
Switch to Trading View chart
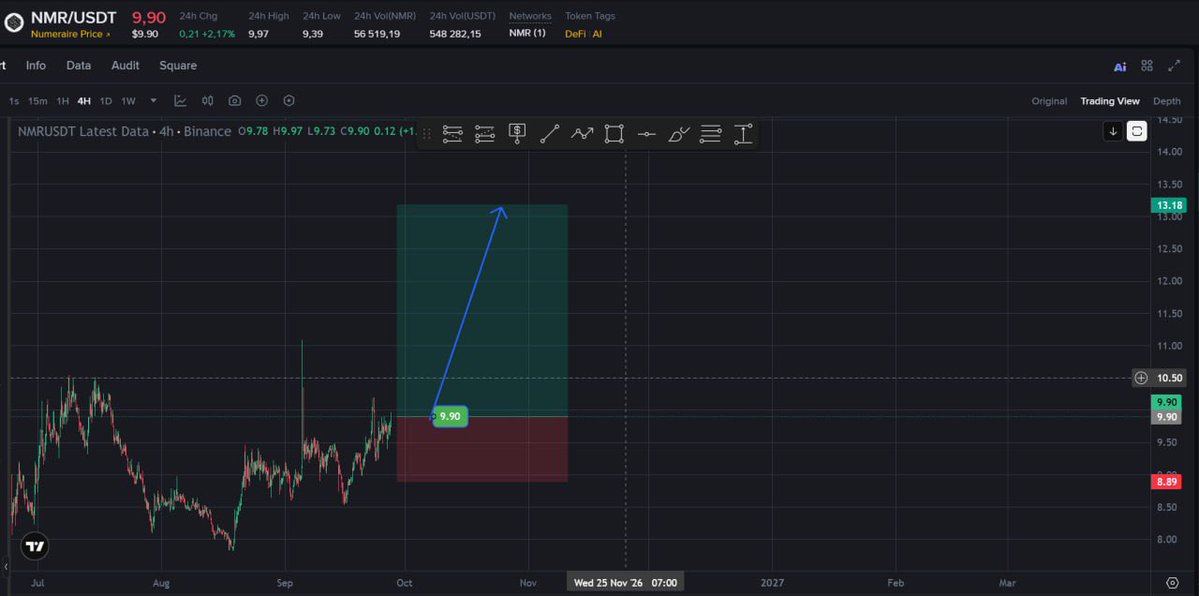(1110, 101)
